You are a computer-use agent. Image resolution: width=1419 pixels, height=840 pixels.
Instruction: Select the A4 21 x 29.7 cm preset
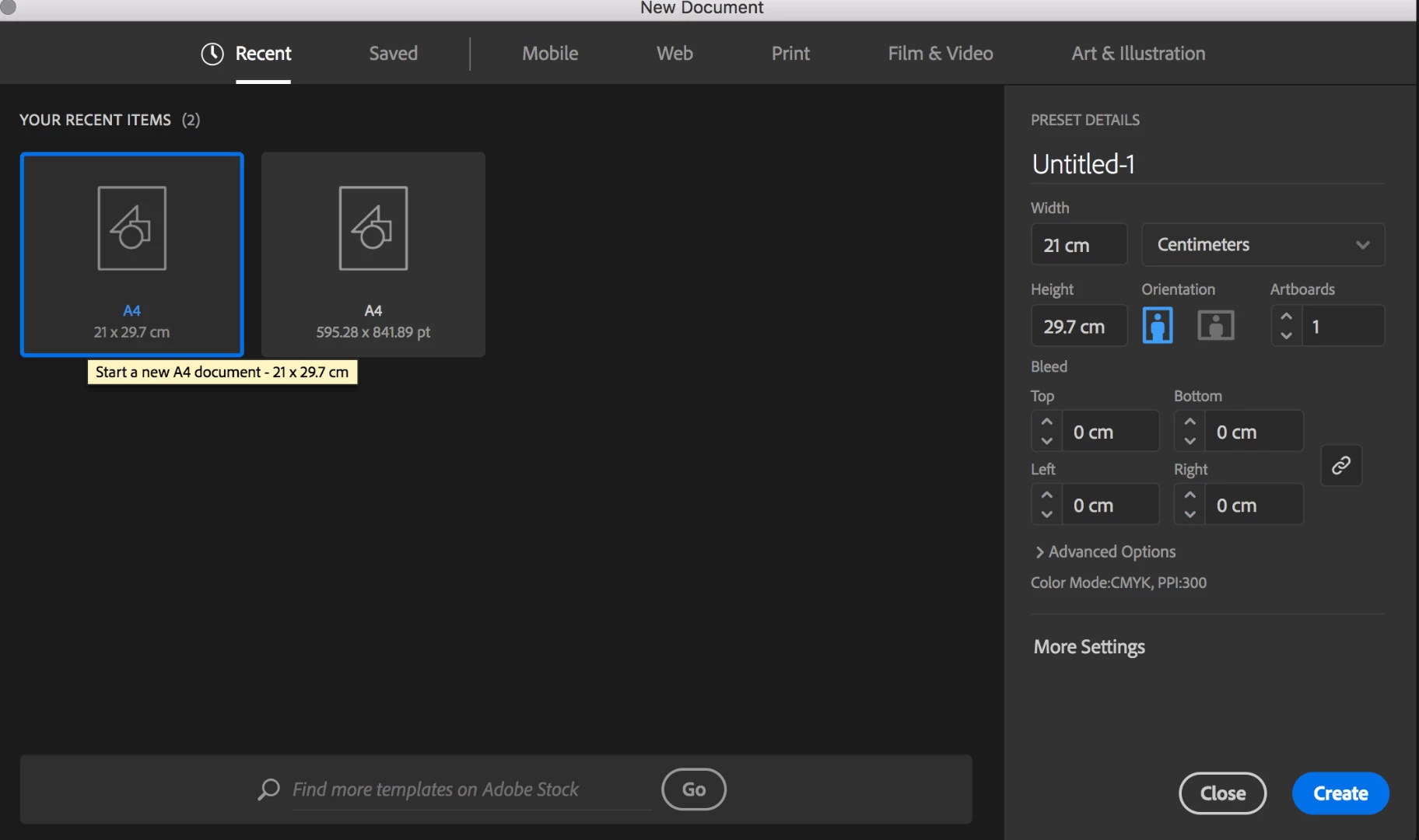[x=131, y=254]
